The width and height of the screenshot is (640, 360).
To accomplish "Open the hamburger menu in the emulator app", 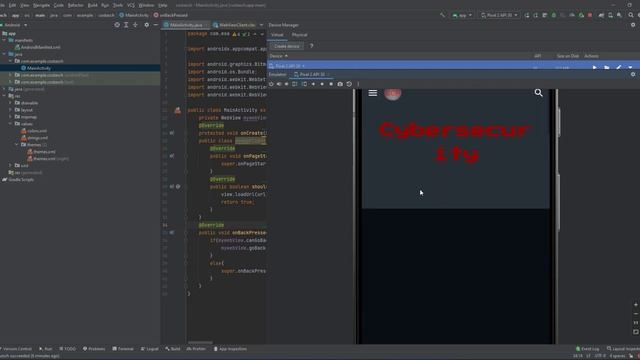I will [373, 93].
